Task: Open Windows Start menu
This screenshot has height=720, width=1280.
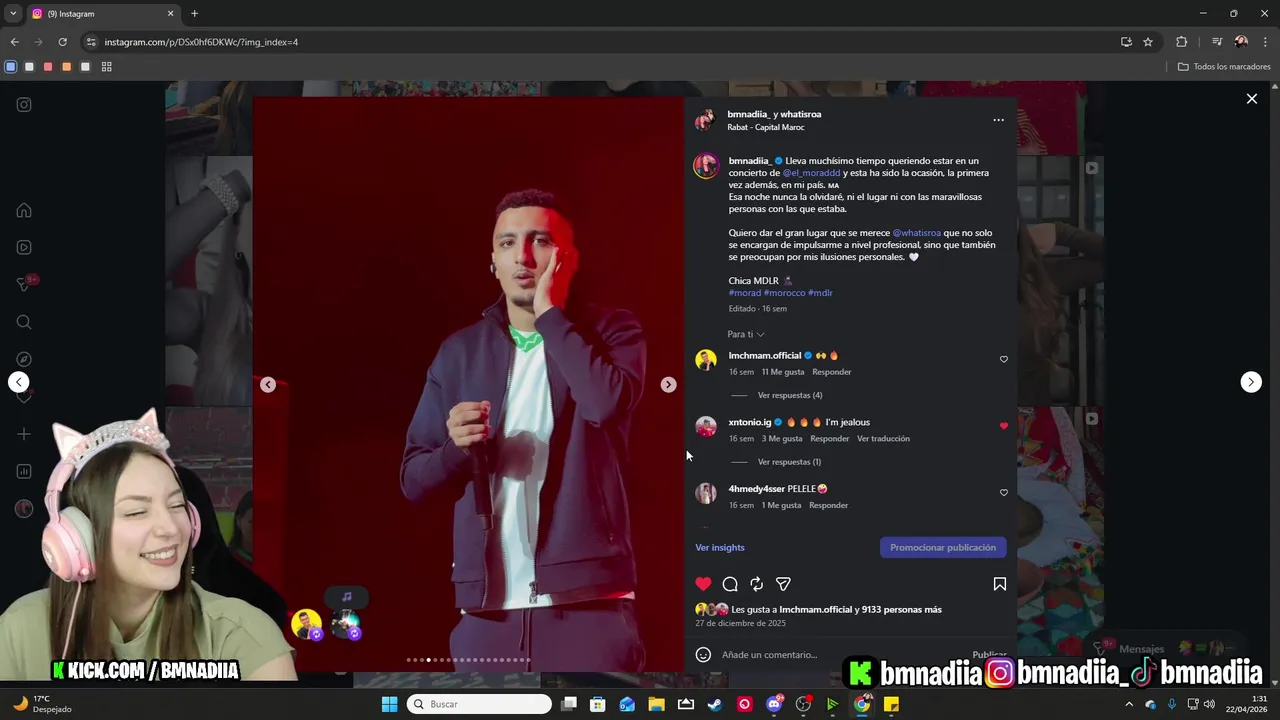Action: point(389,704)
